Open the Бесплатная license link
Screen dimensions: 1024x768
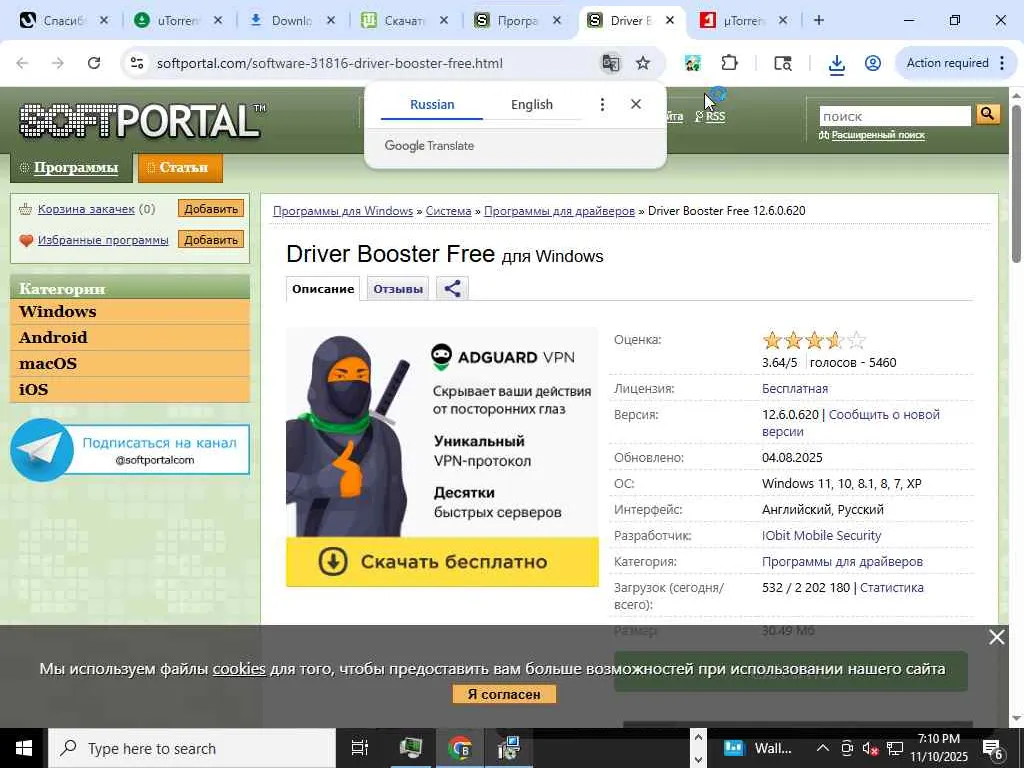pos(795,389)
